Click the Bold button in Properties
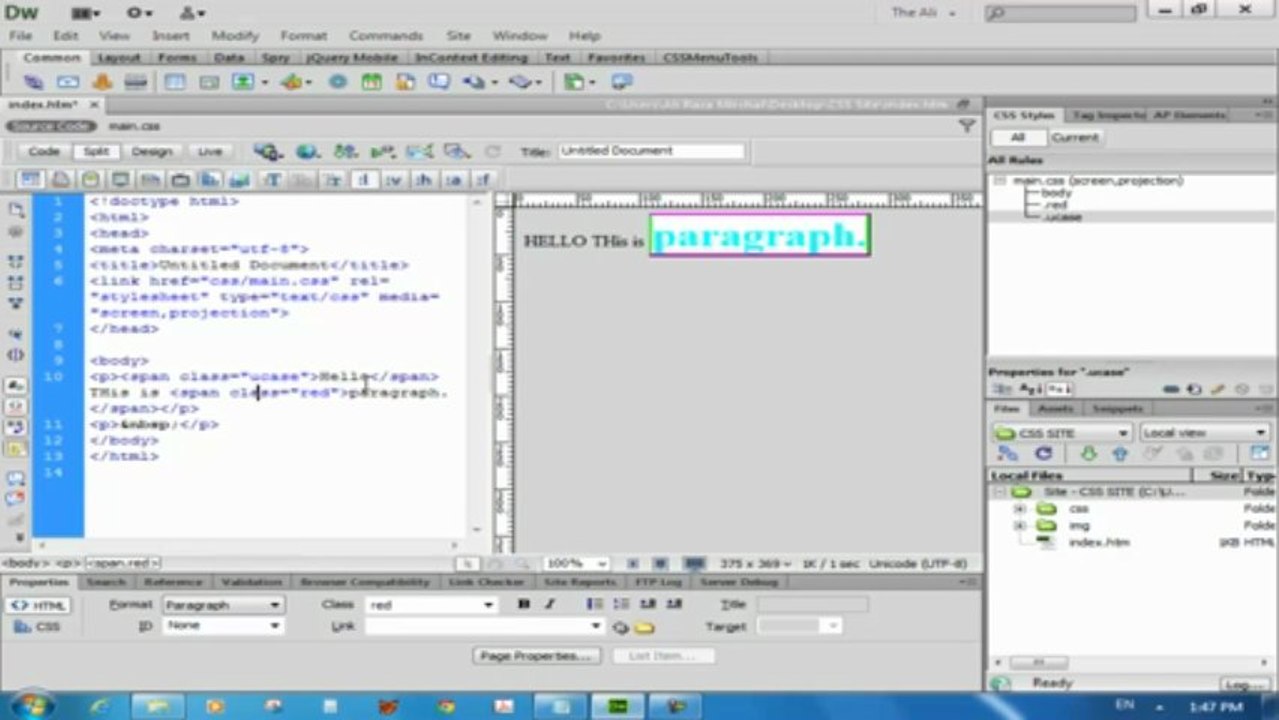The height and width of the screenshot is (720, 1279). tap(523, 604)
